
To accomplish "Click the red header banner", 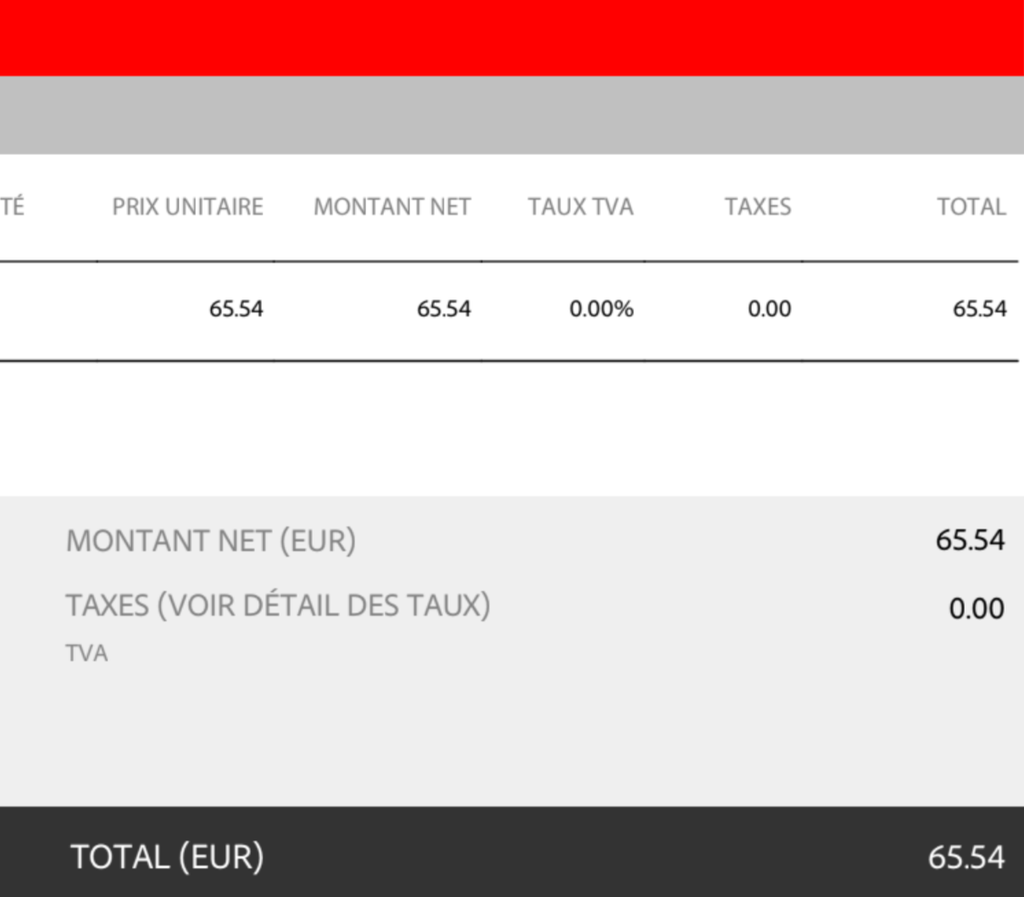I will coord(512,38).
